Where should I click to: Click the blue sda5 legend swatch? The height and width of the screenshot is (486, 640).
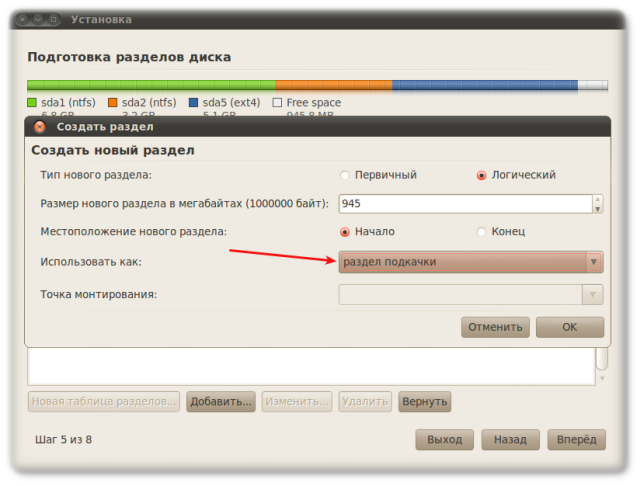[x=194, y=103]
